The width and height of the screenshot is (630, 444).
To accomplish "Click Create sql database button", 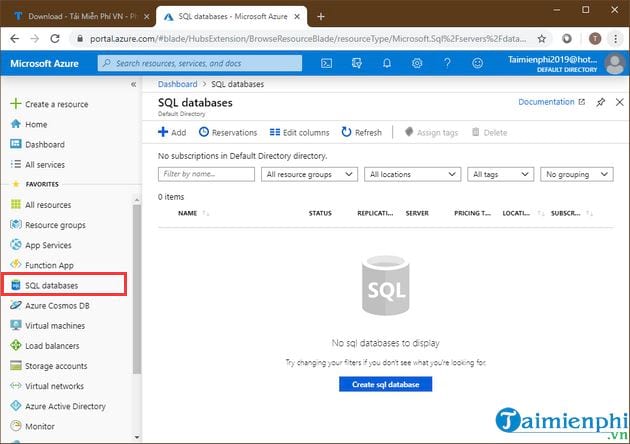I will [385, 384].
